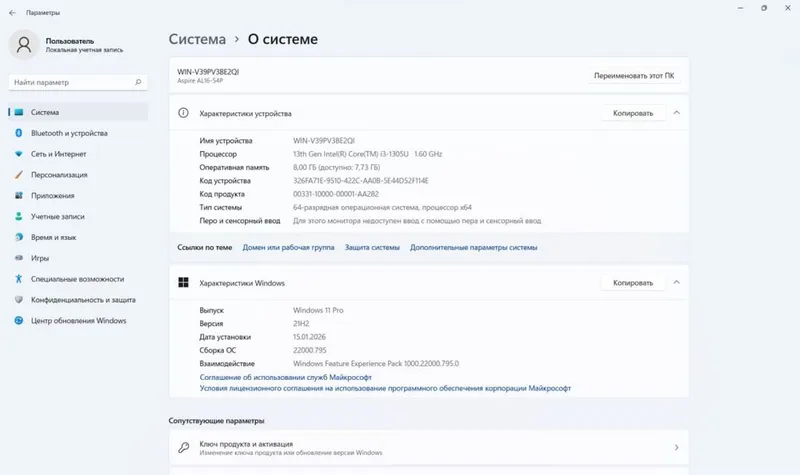This screenshot has height=475, width=800.
Task: Open the Игры gamepad icon
Action: click(19, 258)
